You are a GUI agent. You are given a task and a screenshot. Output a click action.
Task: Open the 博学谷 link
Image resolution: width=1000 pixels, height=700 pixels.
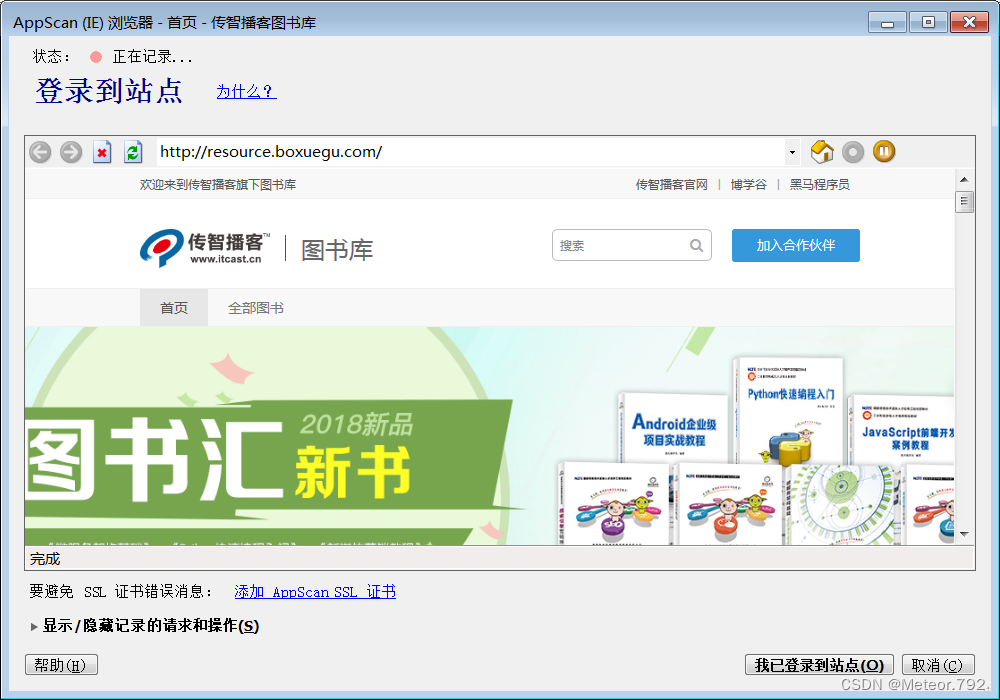[x=749, y=185]
